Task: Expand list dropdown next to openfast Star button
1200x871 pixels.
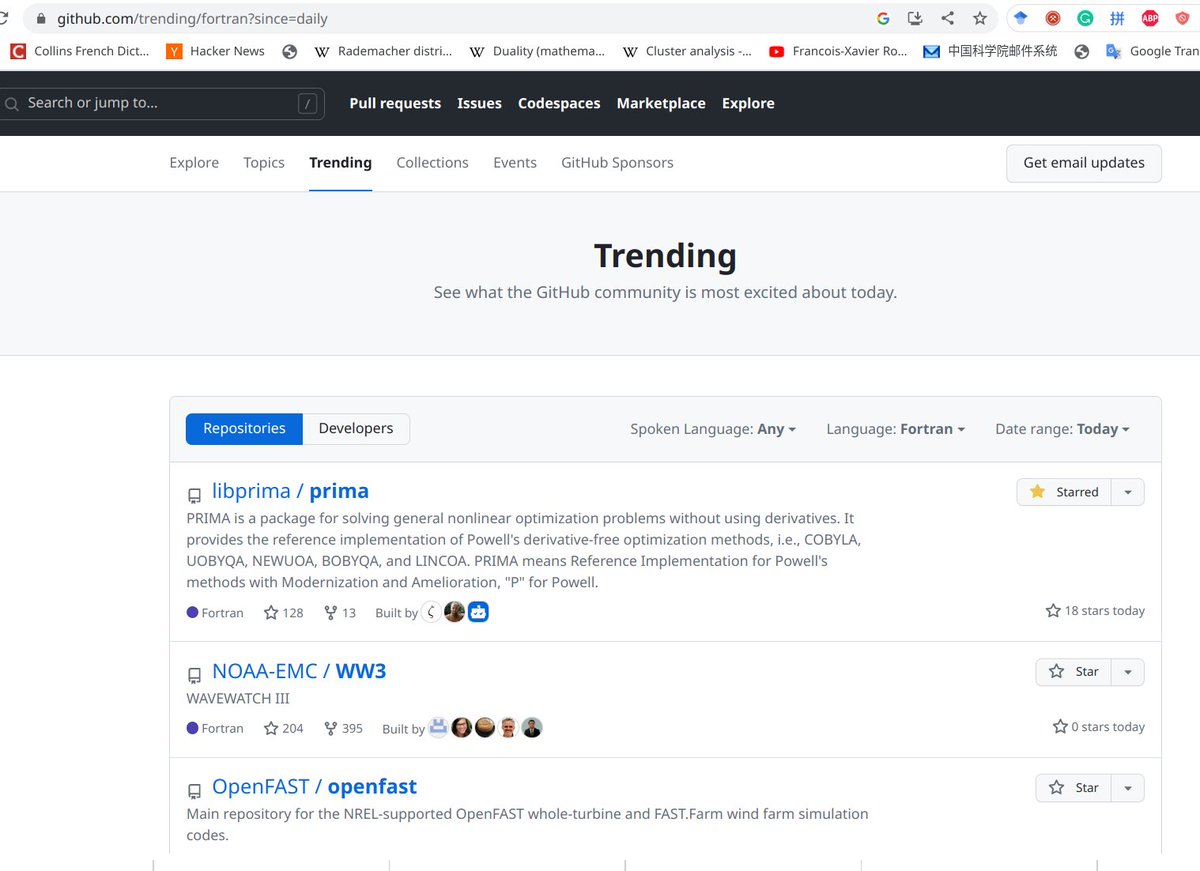Action: (x=1128, y=788)
